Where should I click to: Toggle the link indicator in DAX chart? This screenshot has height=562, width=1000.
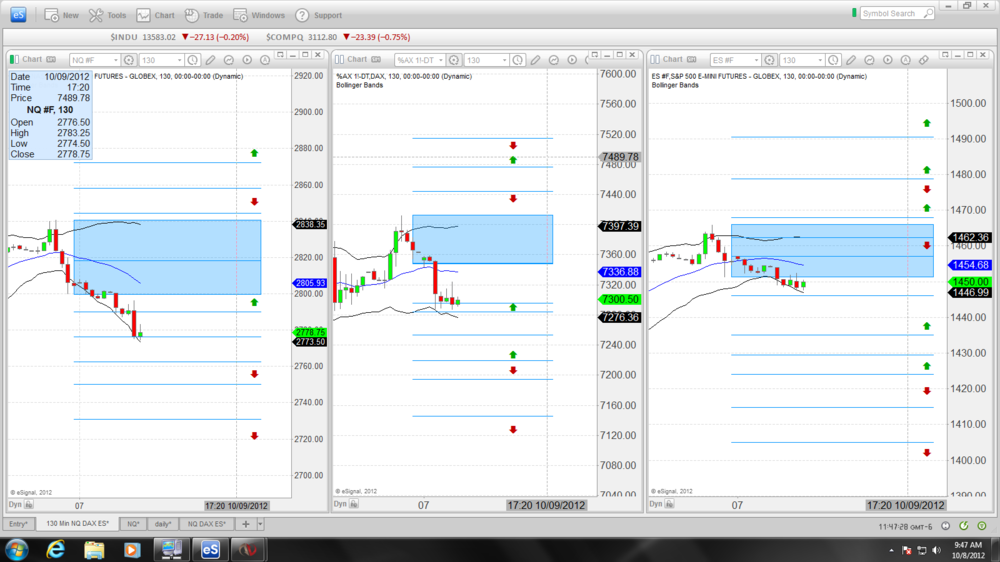point(339,59)
